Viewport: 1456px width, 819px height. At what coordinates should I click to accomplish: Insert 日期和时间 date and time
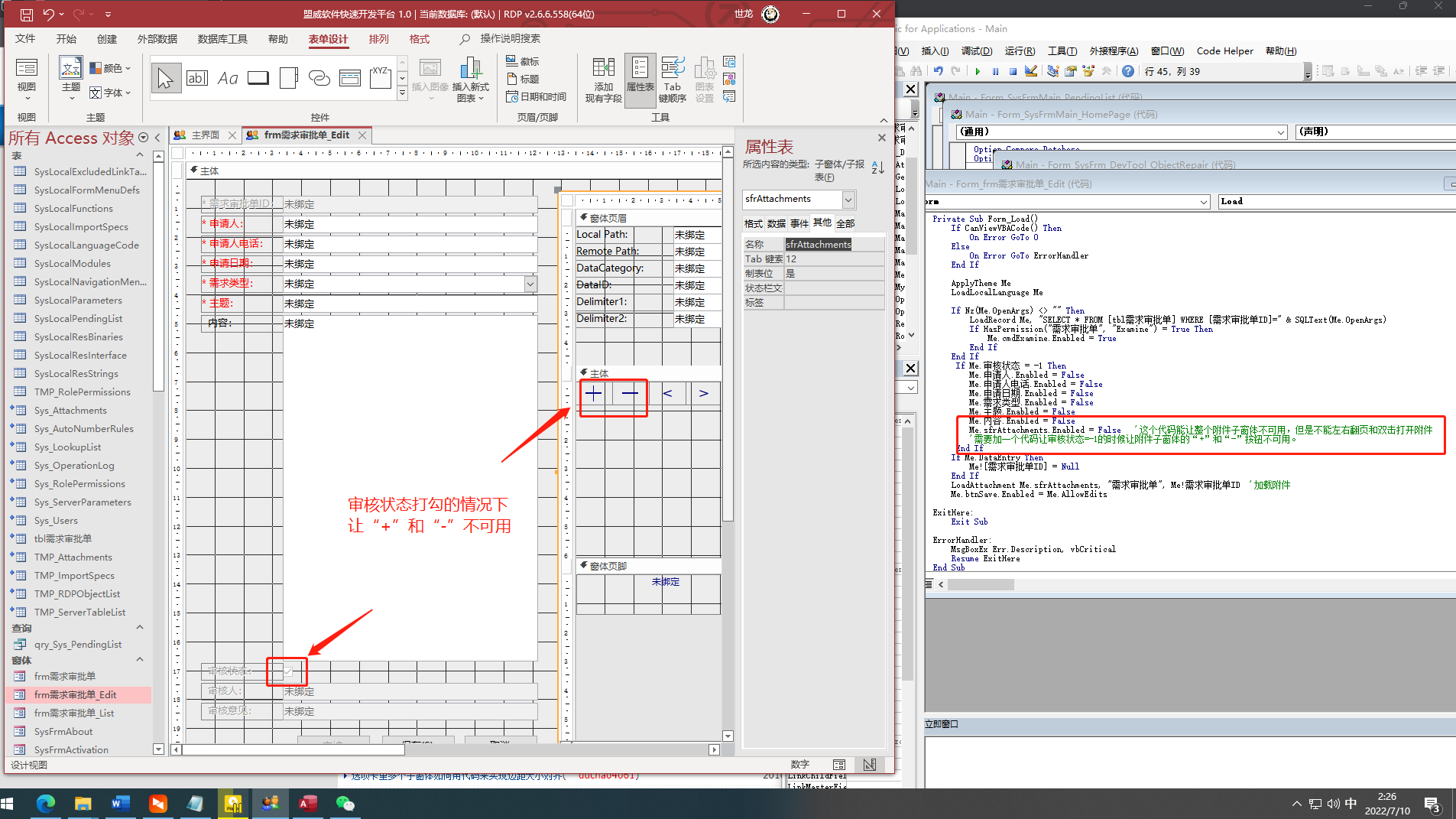(536, 96)
